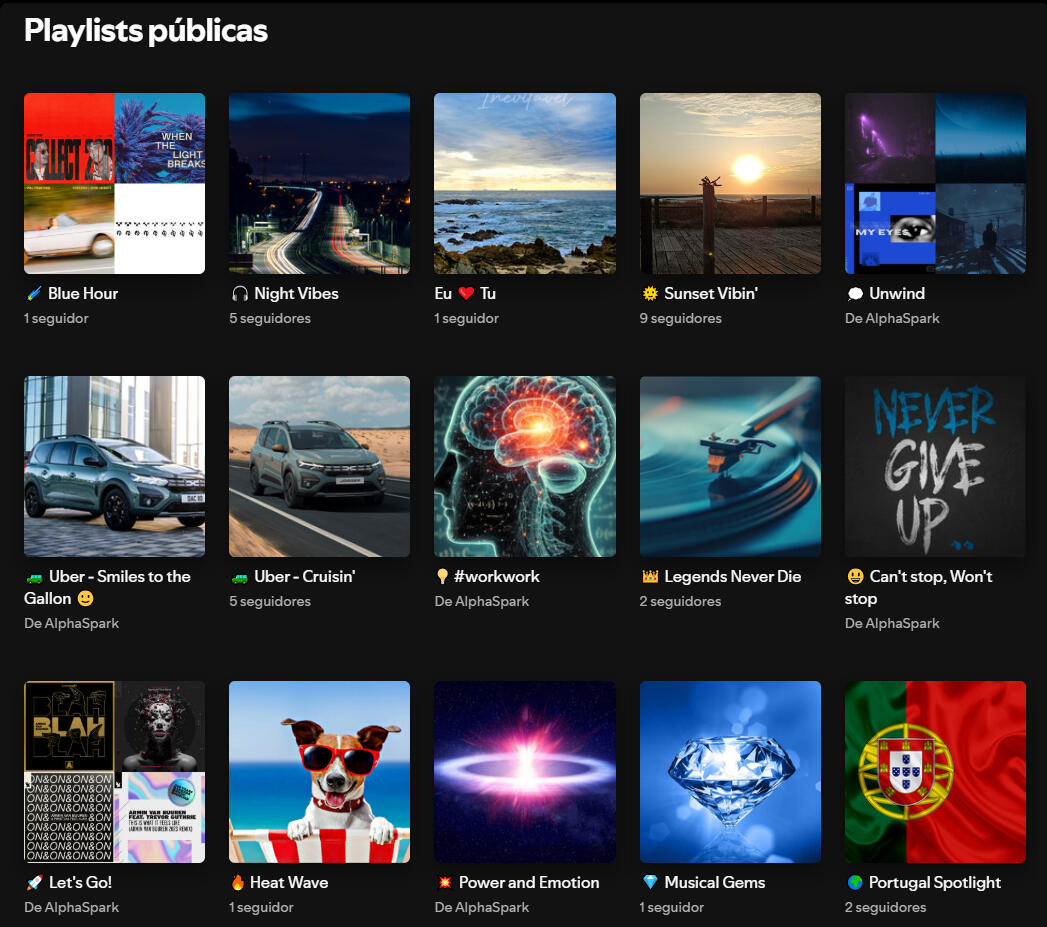
Task: Open the Uber - Cruisin' car cover
Action: click(x=319, y=466)
